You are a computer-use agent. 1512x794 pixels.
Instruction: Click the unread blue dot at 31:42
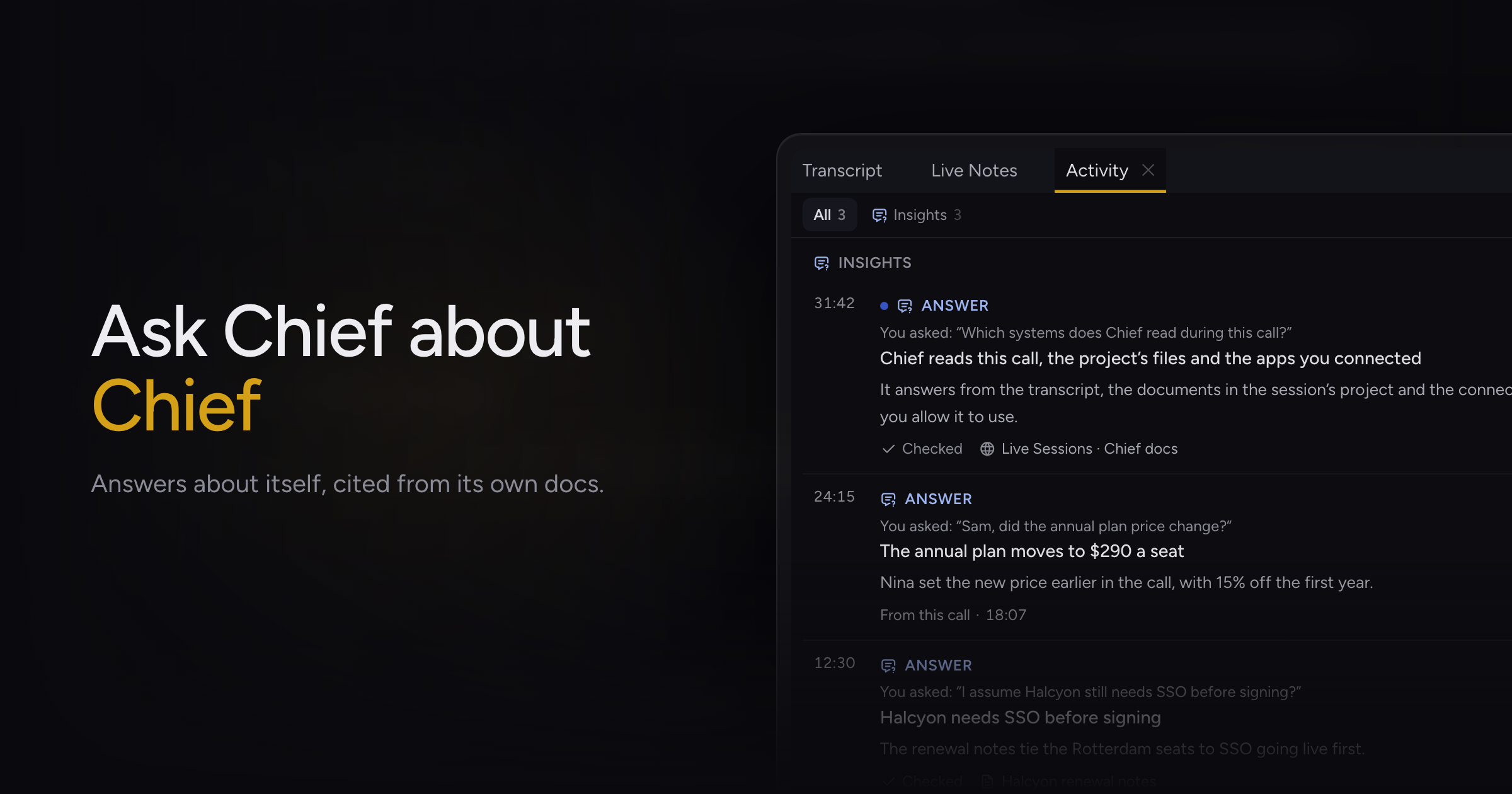[x=884, y=306]
